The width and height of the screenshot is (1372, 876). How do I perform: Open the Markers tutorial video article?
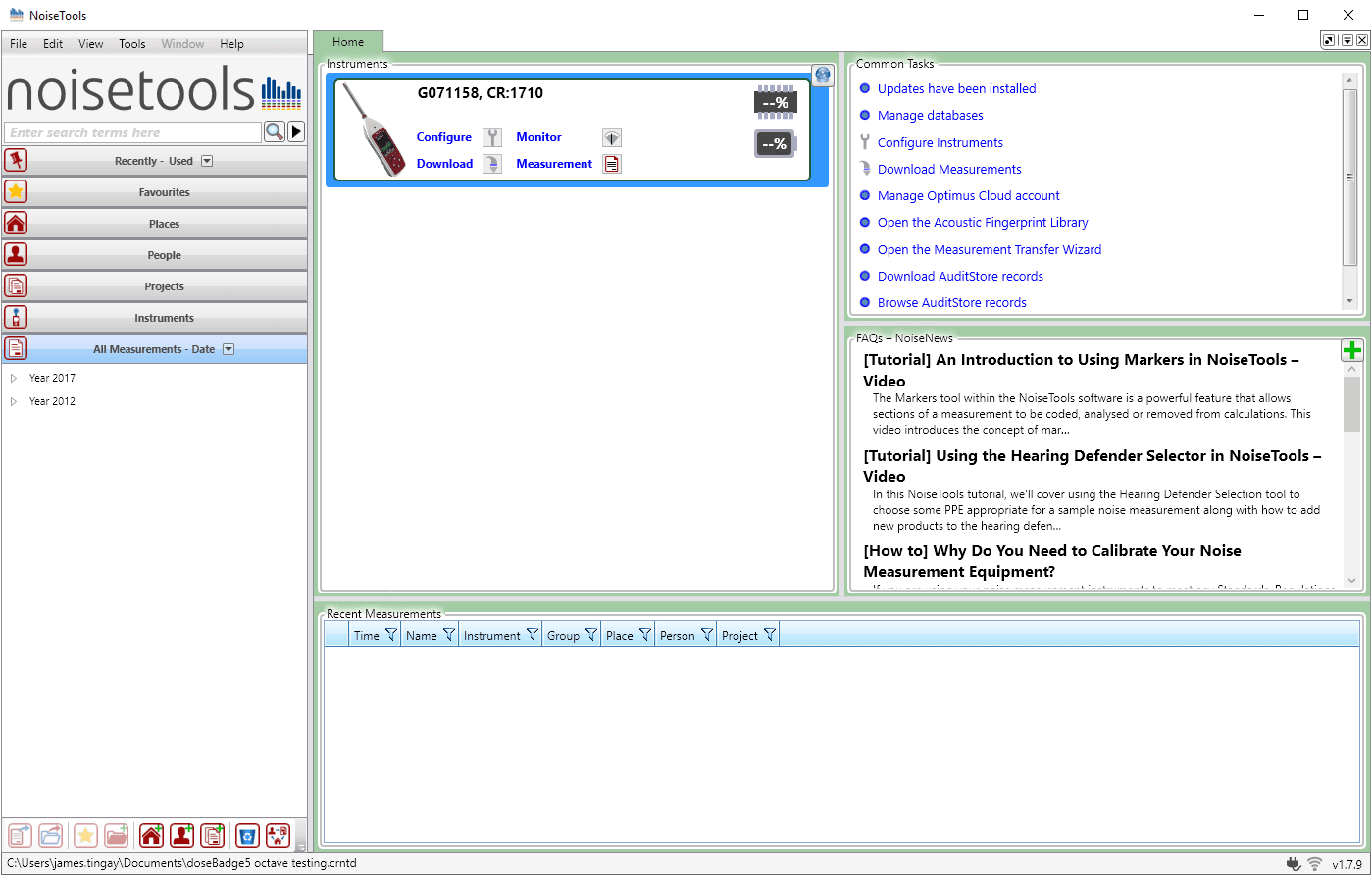(x=1082, y=370)
